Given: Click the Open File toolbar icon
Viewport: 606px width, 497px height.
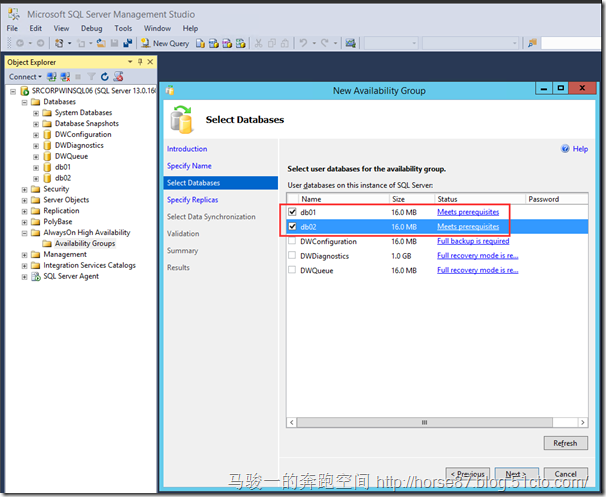Looking at the screenshot, I should click(101, 43).
